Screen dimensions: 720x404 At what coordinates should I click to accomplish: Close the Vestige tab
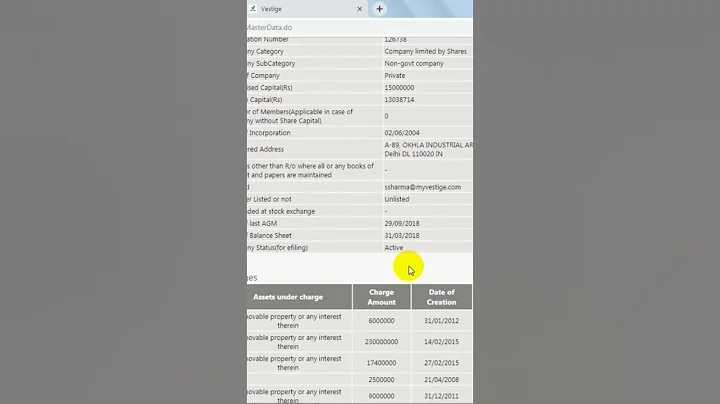coord(360,9)
